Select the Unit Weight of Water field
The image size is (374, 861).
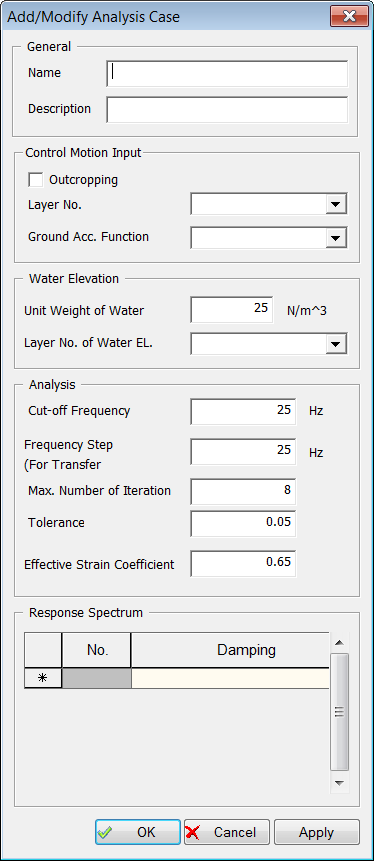232,310
